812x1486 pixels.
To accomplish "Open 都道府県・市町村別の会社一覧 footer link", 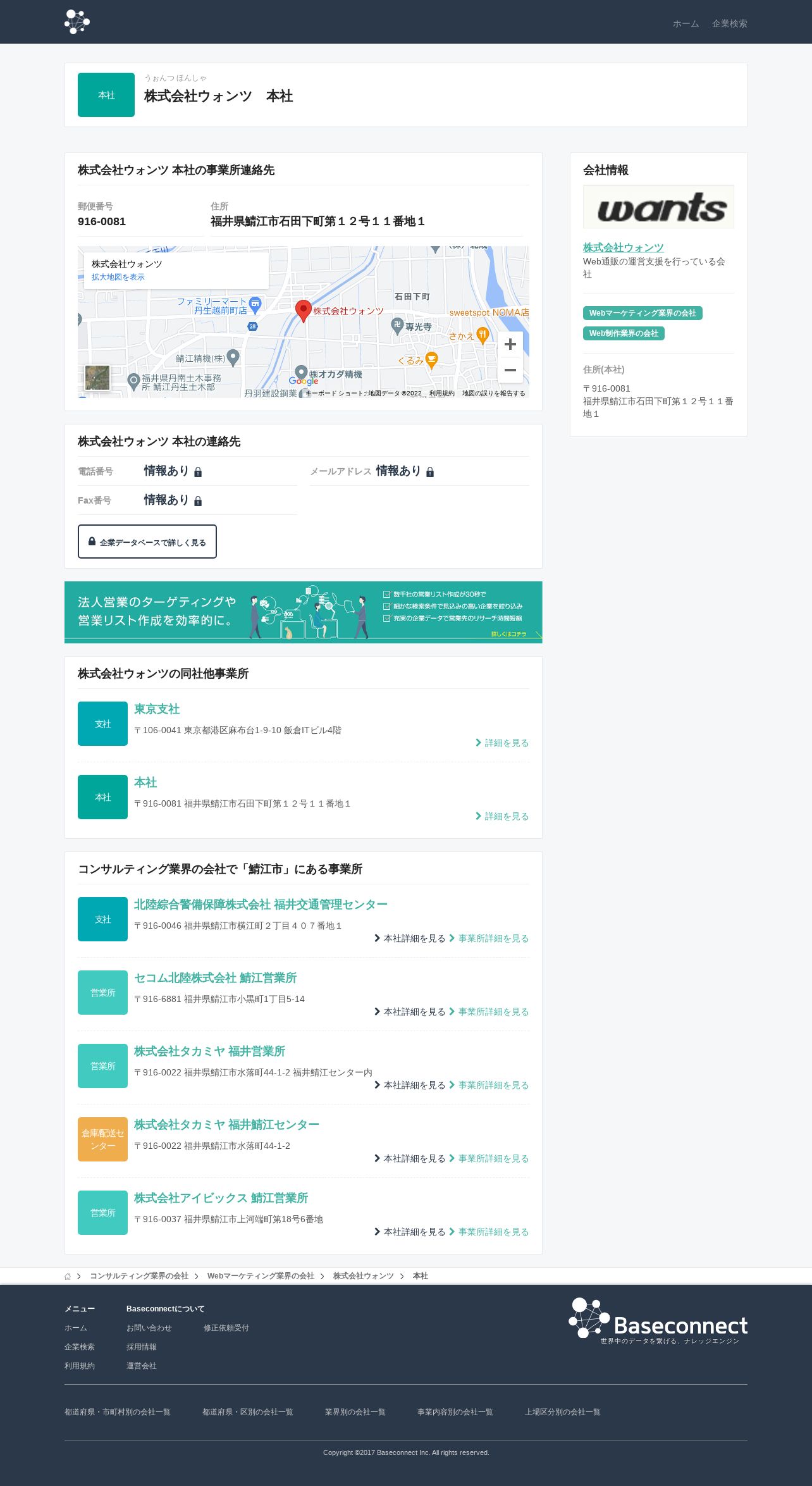I will pos(118,1412).
